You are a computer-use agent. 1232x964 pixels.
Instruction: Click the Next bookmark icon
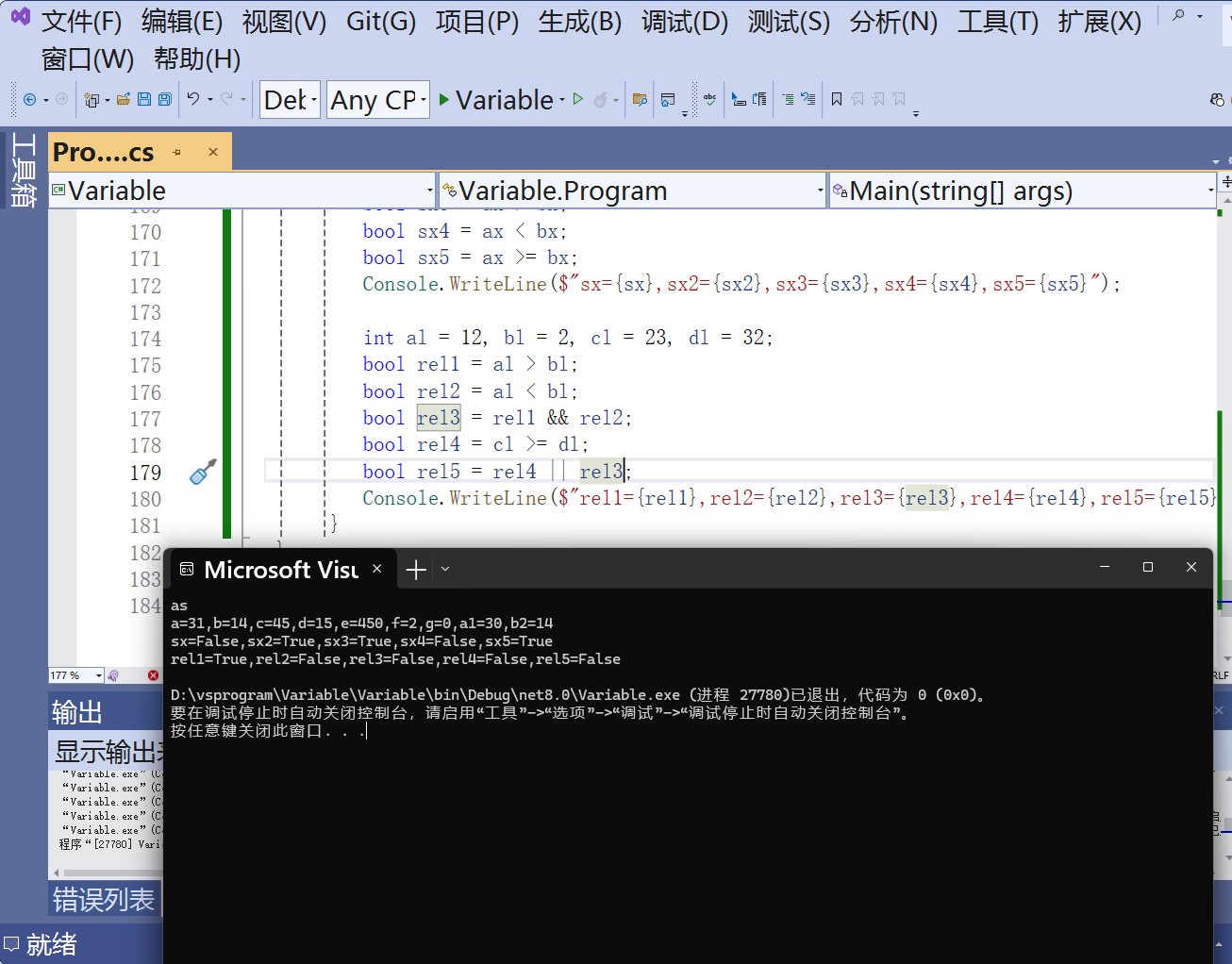pos(878,99)
